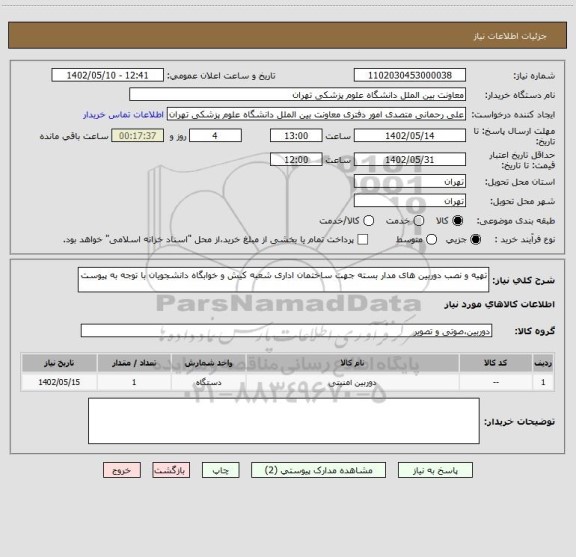Click the deadline hour field 13:00
Viewport: 576px width, 557px height.
tap(296, 136)
